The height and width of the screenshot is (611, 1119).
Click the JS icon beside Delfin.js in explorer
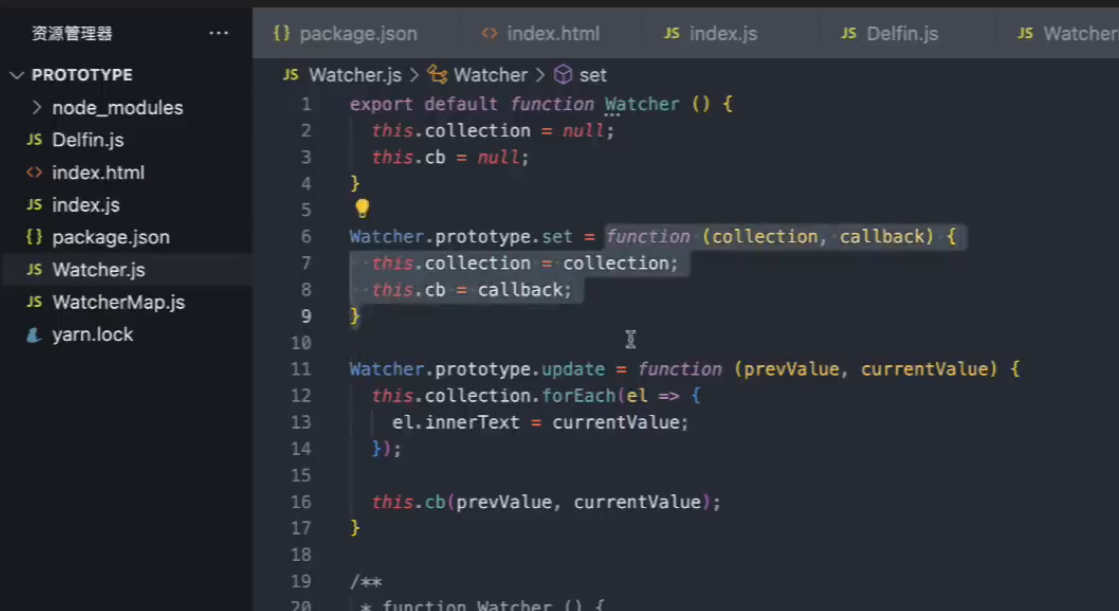pos(34,140)
